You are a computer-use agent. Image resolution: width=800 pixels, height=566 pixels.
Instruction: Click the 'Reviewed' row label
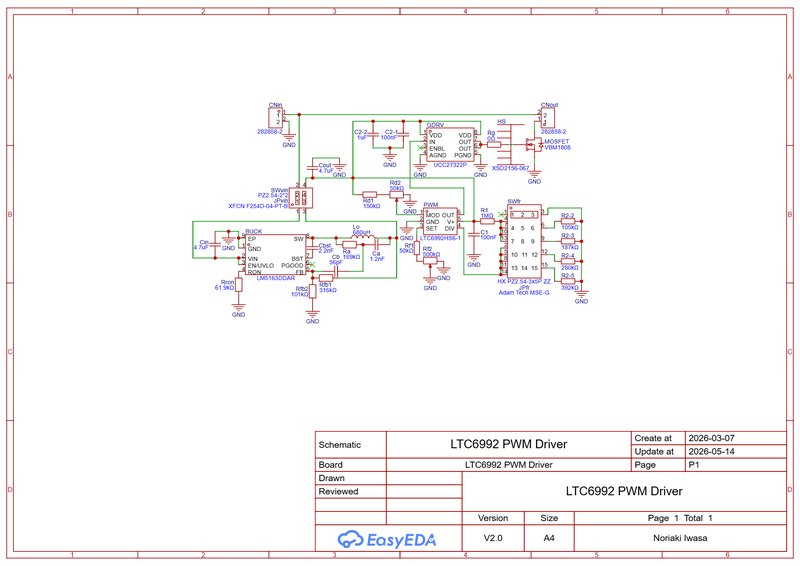[338, 491]
